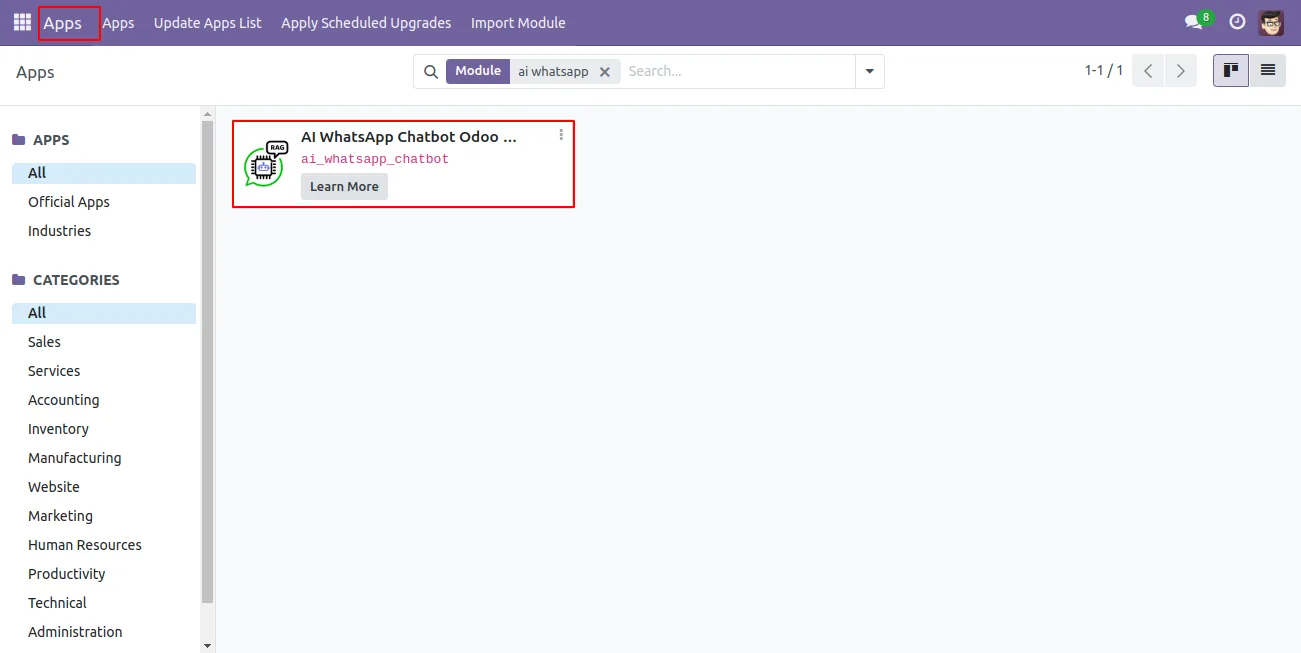
Task: Open the AI WhatsApp Chatbot card options menu
Action: (x=561, y=135)
